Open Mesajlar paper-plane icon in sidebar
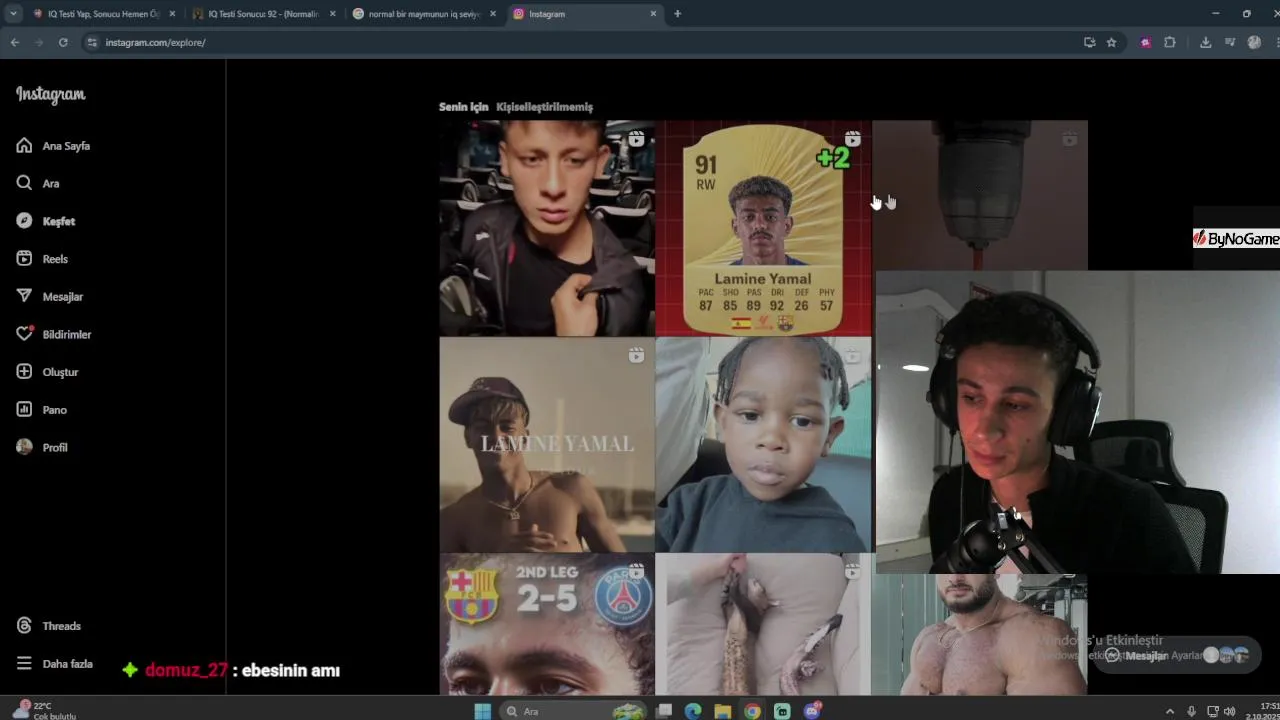The width and height of the screenshot is (1280, 720). (24, 296)
